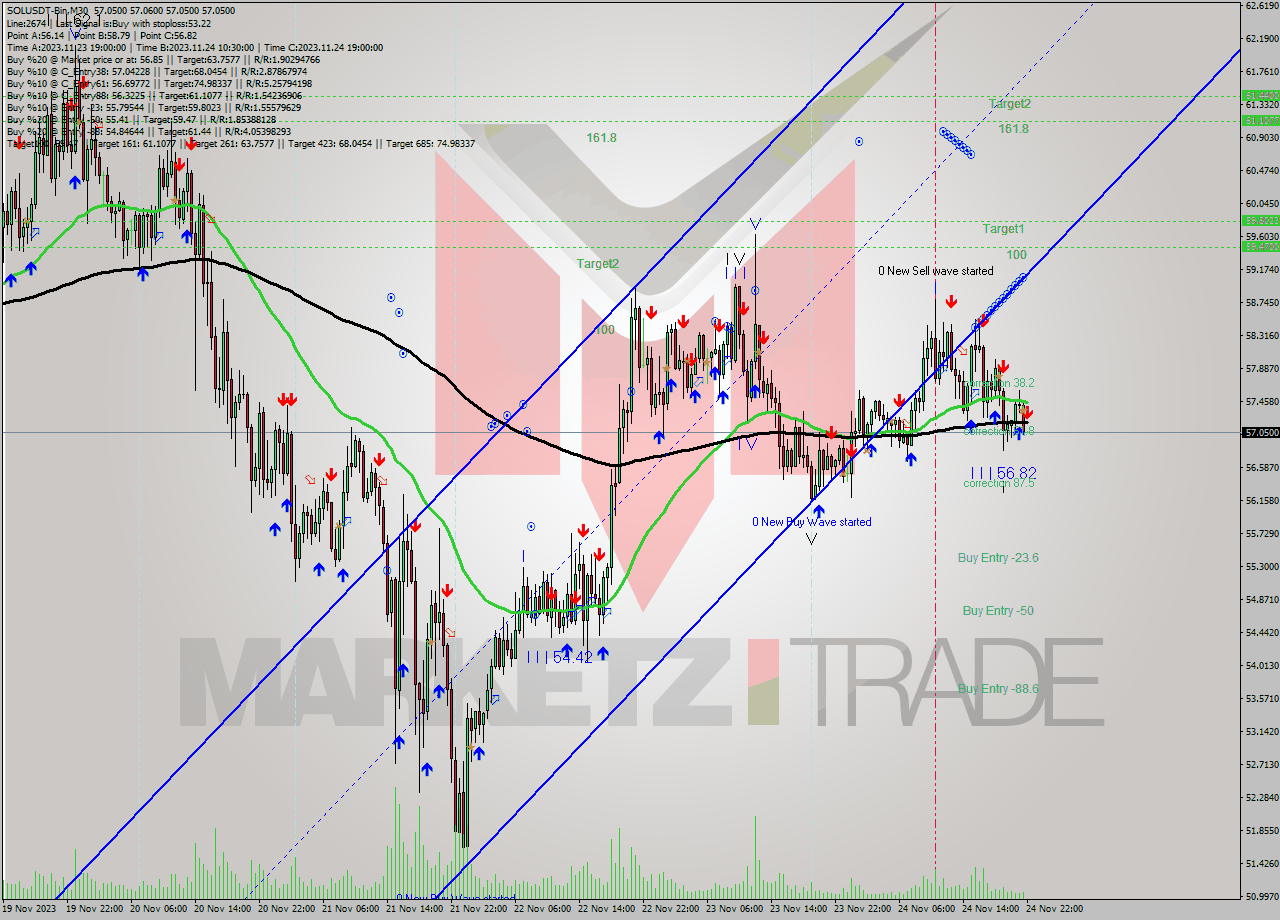Click the 'correction 38.2' label

tap(999, 383)
